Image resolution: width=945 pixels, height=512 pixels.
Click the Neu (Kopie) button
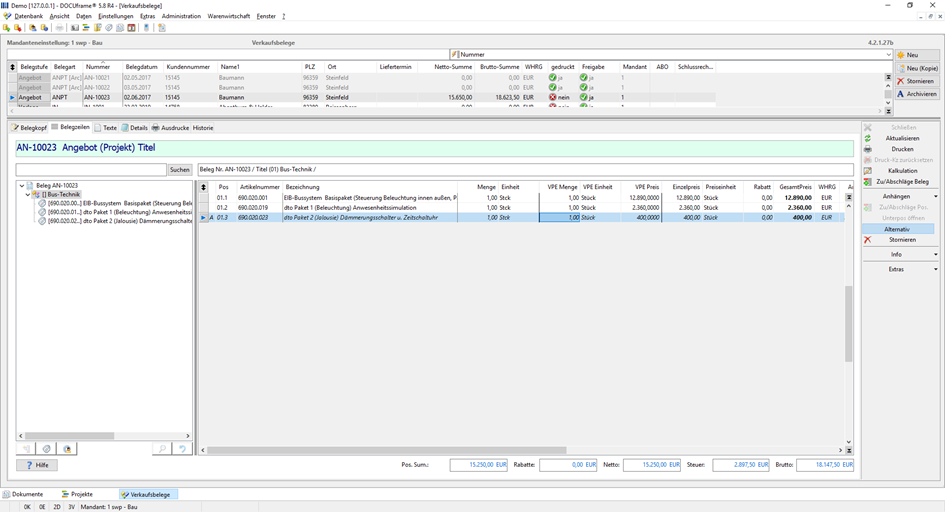917,68
